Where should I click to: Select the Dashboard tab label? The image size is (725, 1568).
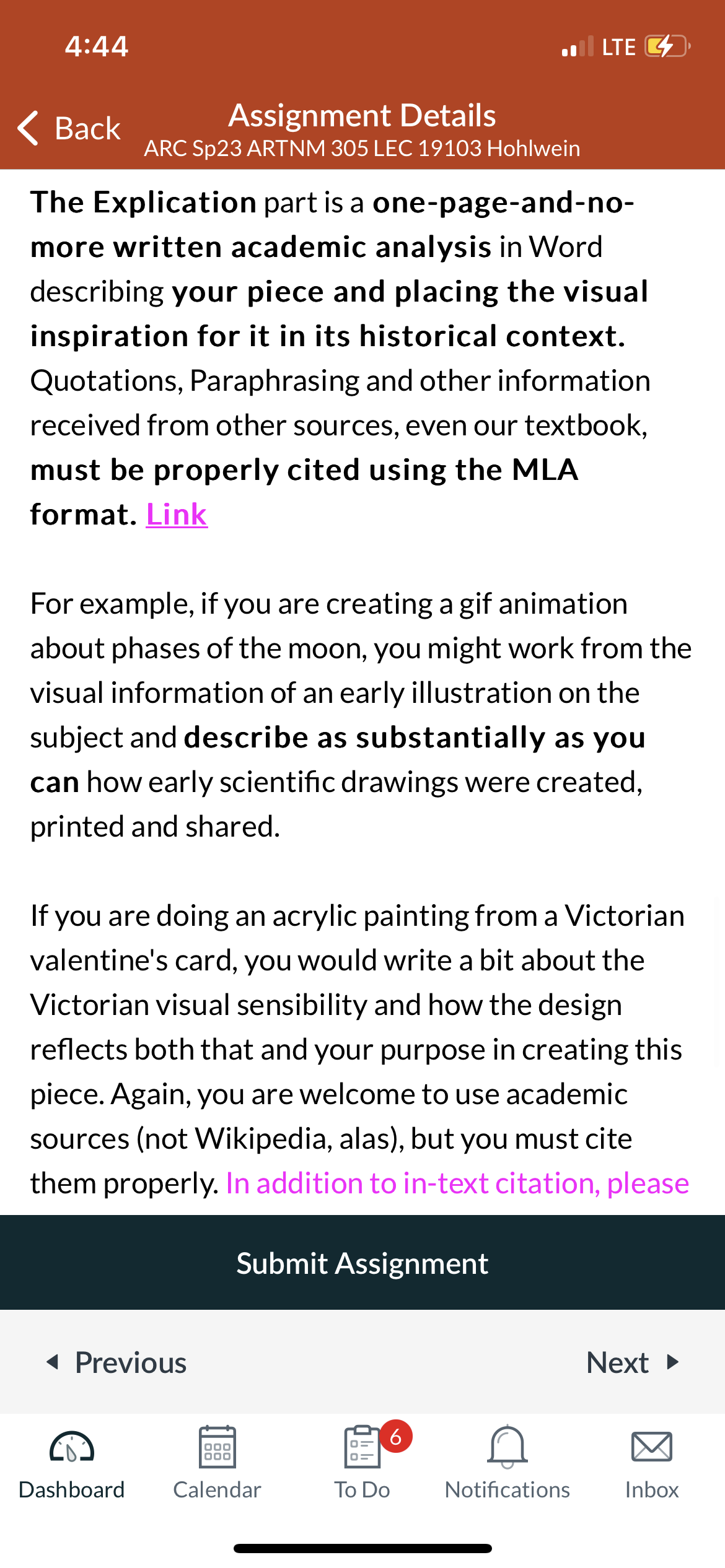(x=72, y=1489)
